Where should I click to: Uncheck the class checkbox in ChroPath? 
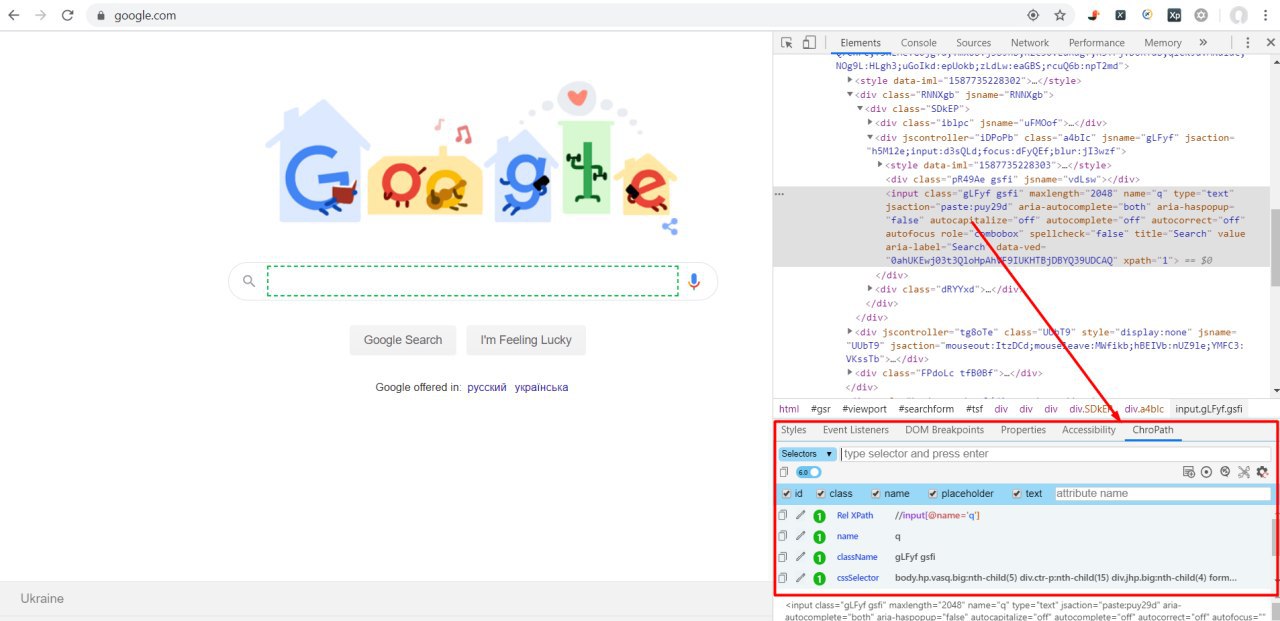point(821,494)
